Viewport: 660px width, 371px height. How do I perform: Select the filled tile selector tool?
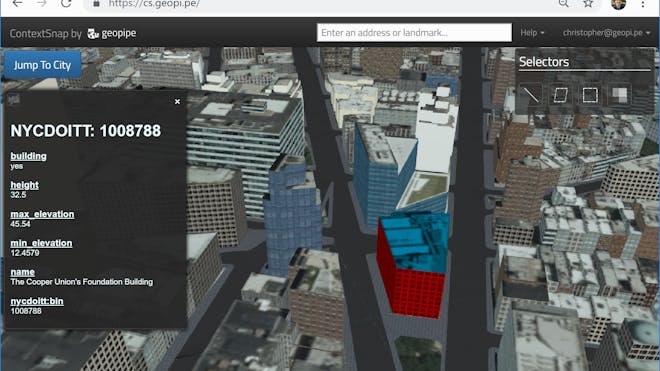tap(619, 95)
